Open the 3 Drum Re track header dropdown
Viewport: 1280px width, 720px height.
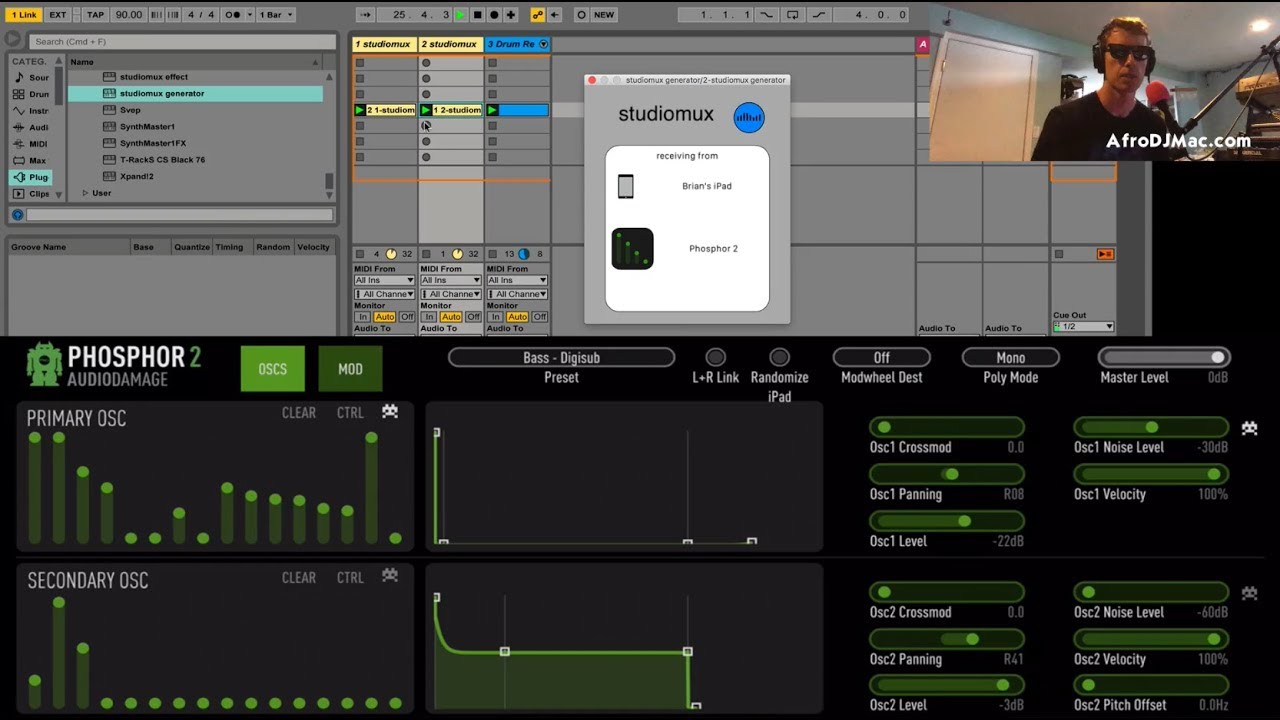click(543, 44)
